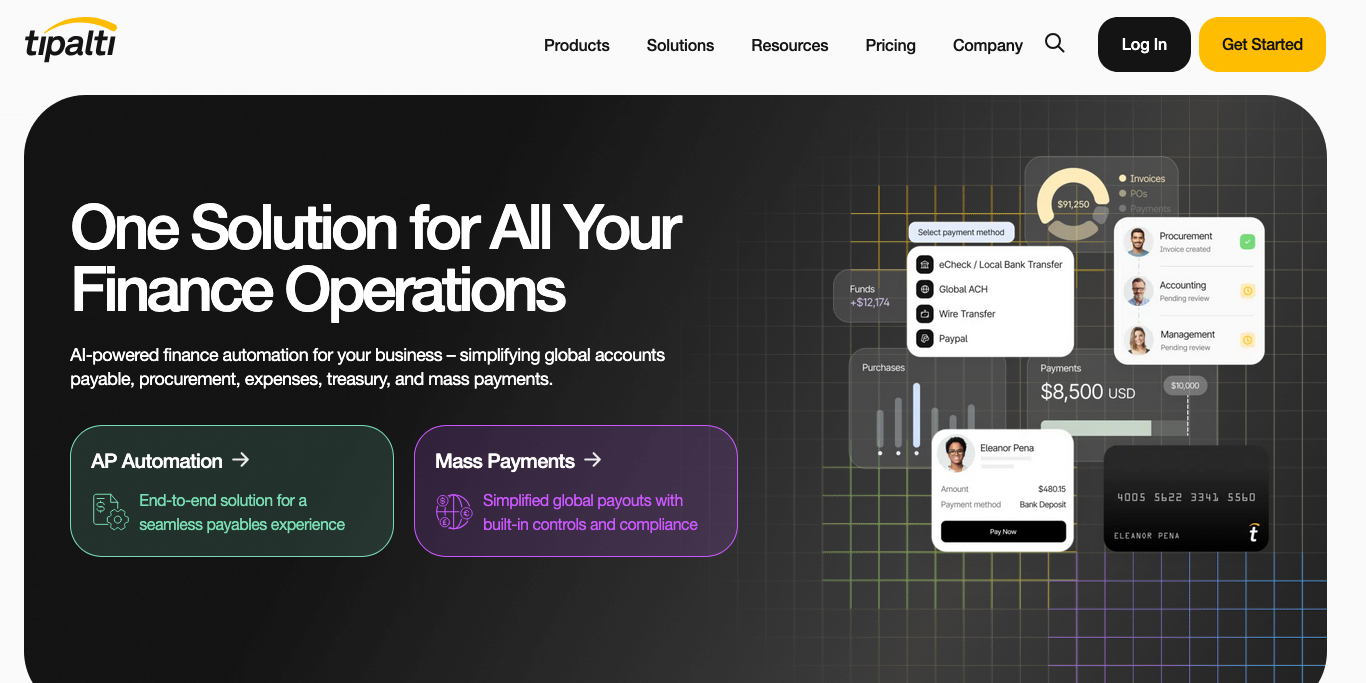
Task: Click the search magnifier icon
Action: click(x=1054, y=43)
